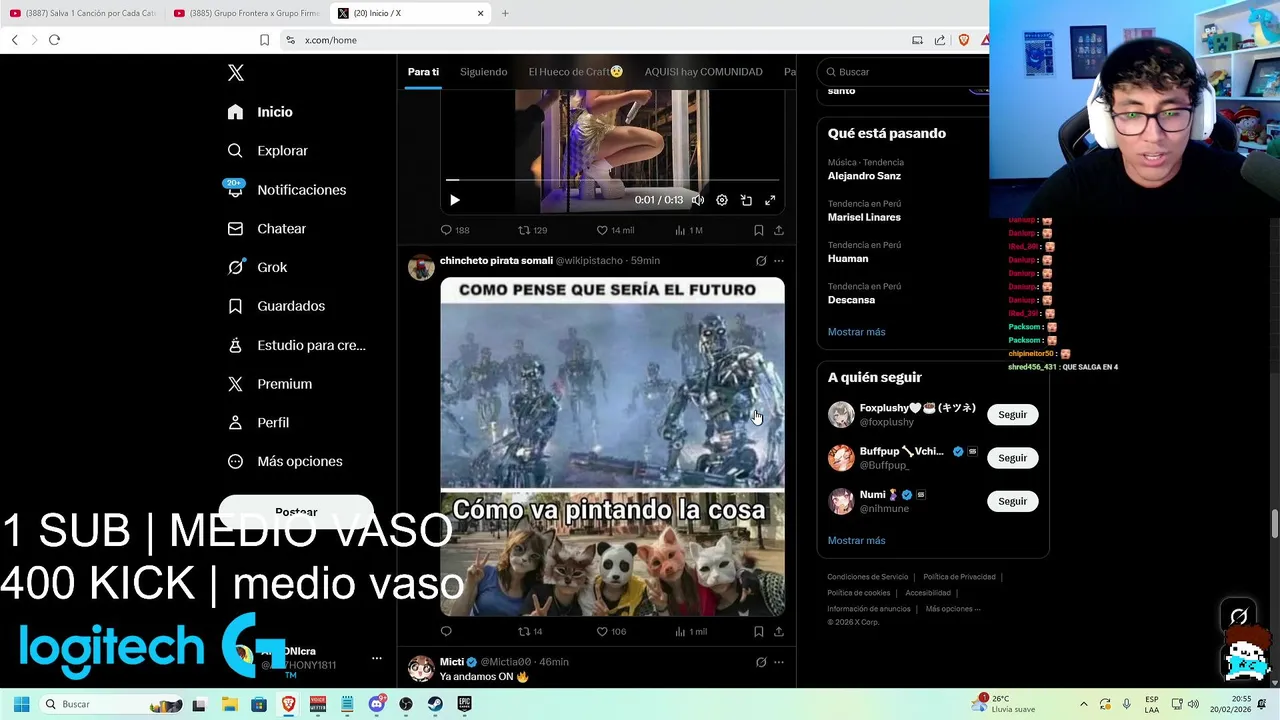Follow the Numi account

pyautogui.click(x=1012, y=501)
